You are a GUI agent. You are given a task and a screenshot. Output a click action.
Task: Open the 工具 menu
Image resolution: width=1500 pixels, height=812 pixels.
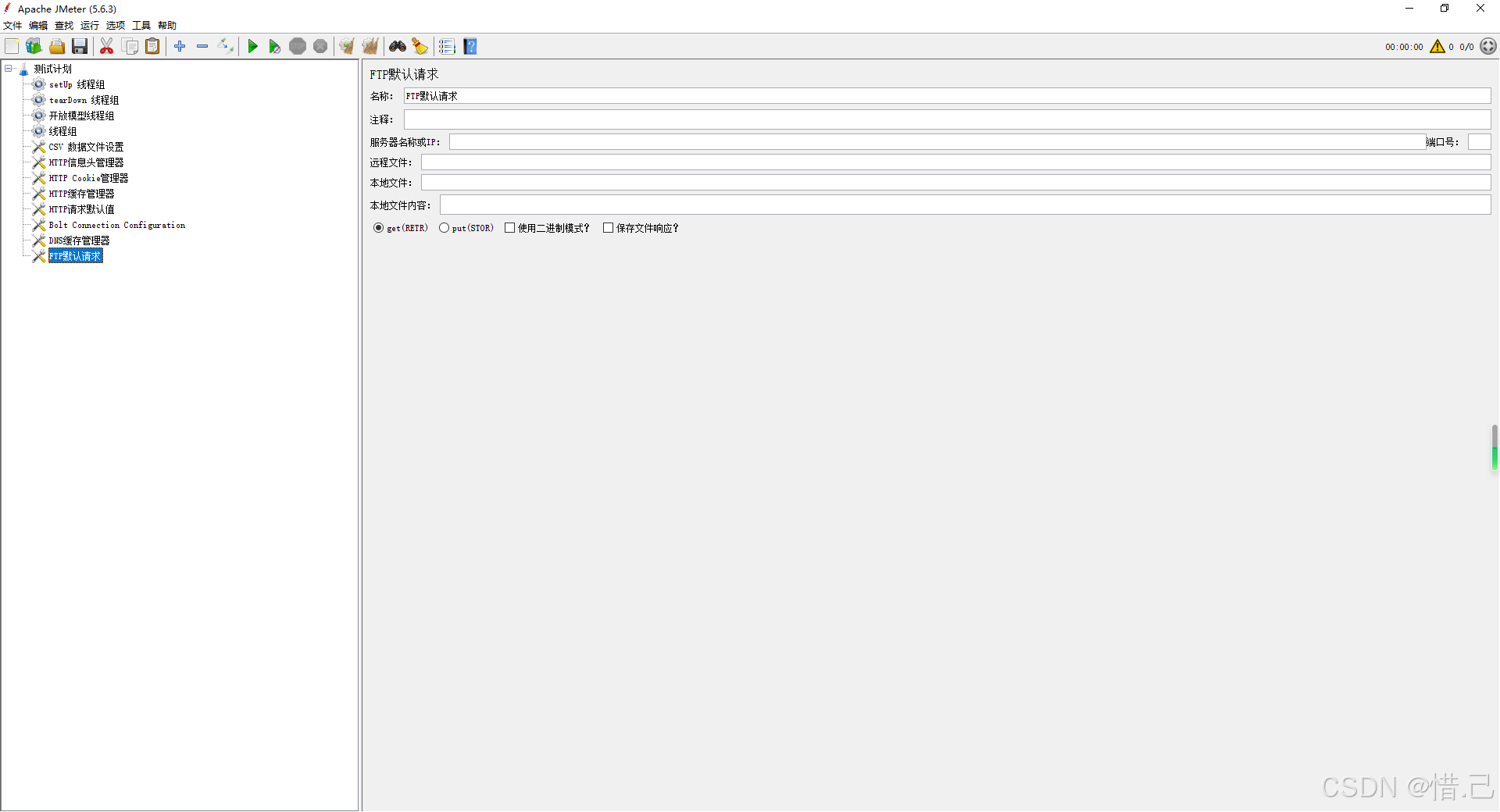coord(141,26)
